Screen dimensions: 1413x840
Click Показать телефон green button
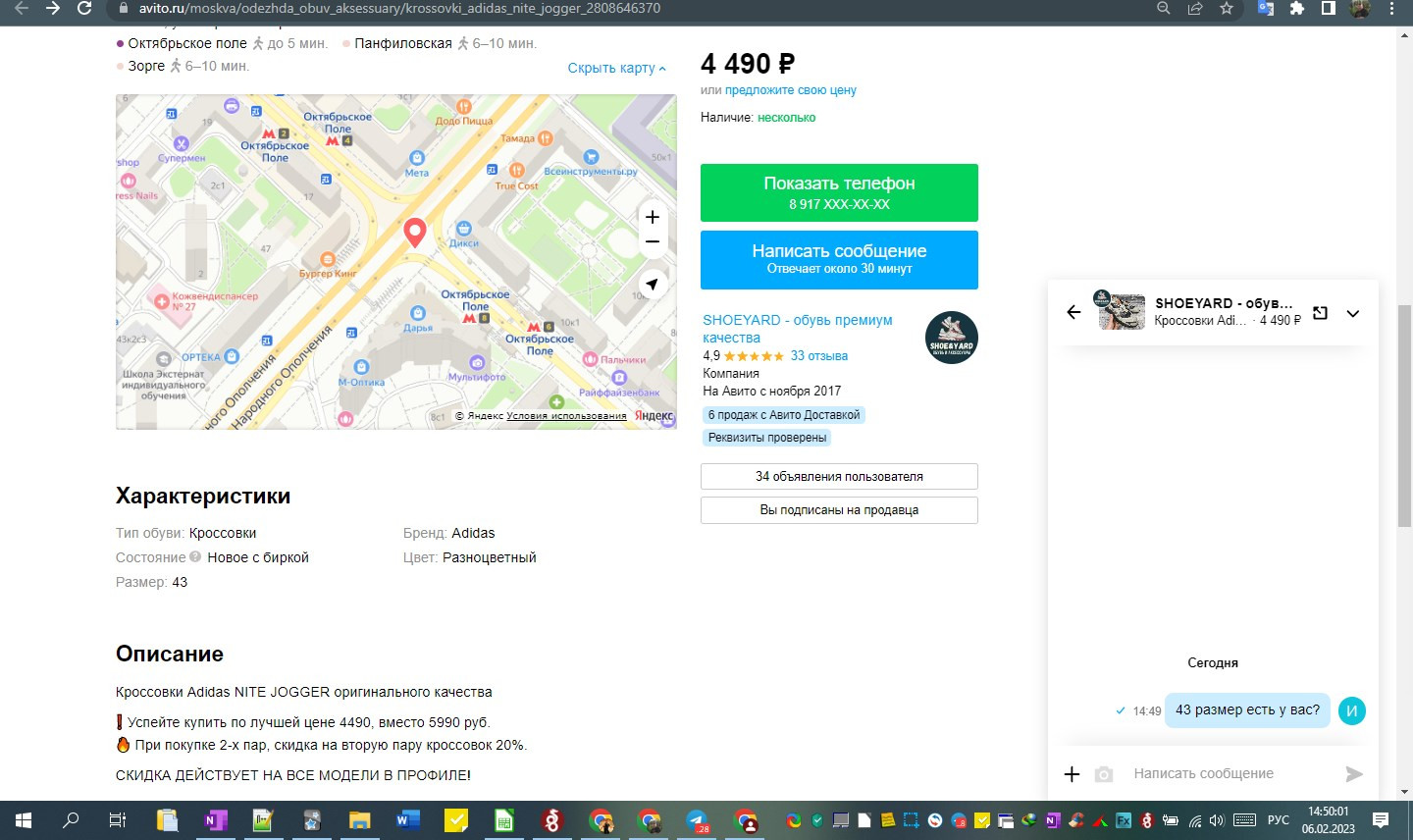coord(839,192)
